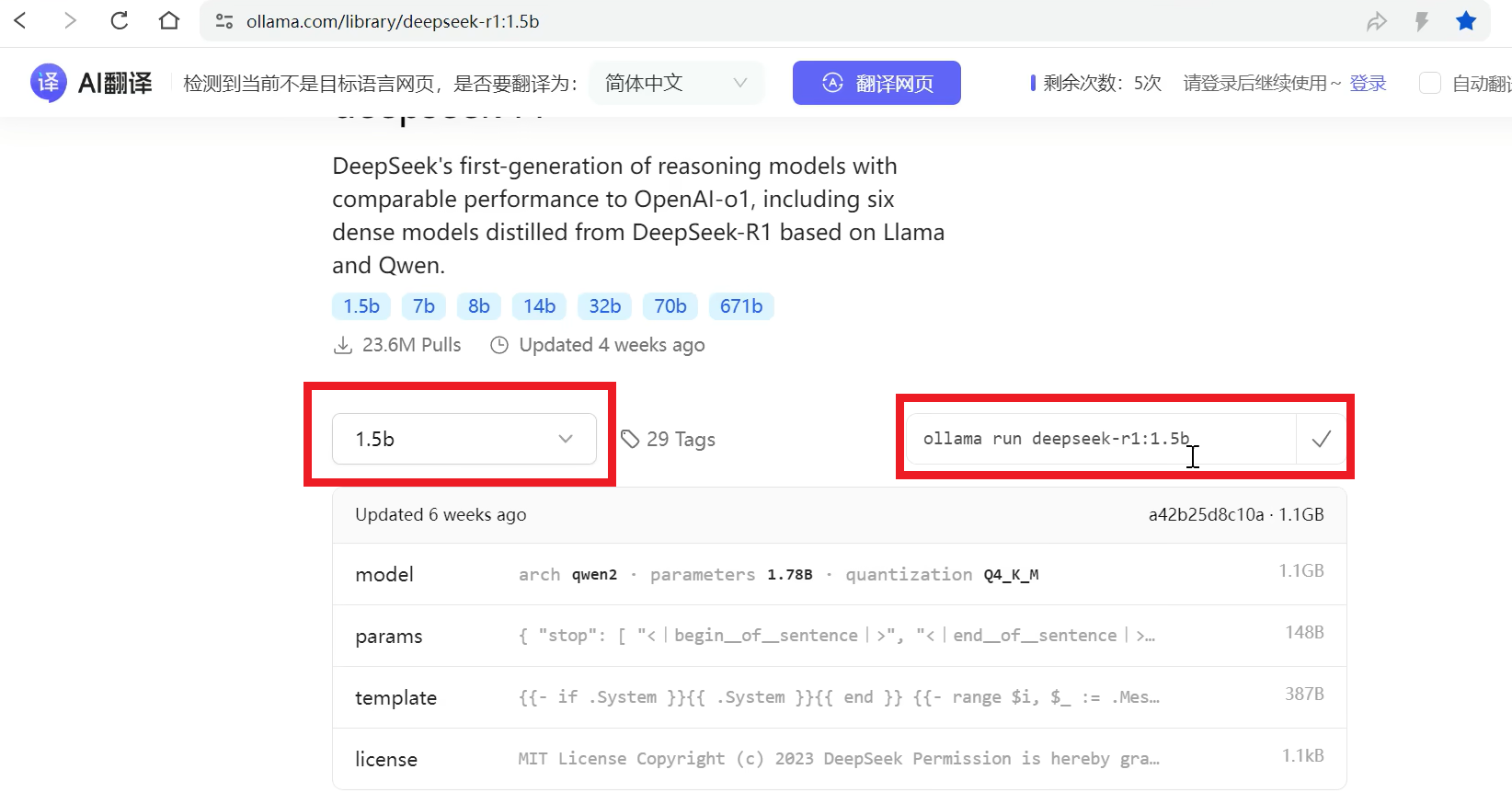Viewport: 1512px width, 804px height.
Task: Click the ollama run deepseek-r1:1.5b command field
Action: click(x=1101, y=439)
